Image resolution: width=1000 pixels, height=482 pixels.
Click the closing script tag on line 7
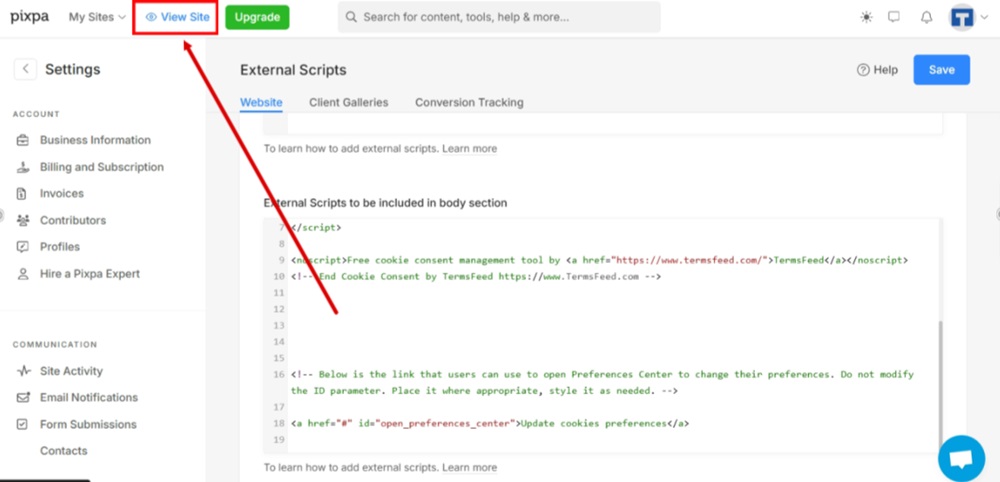pos(316,228)
